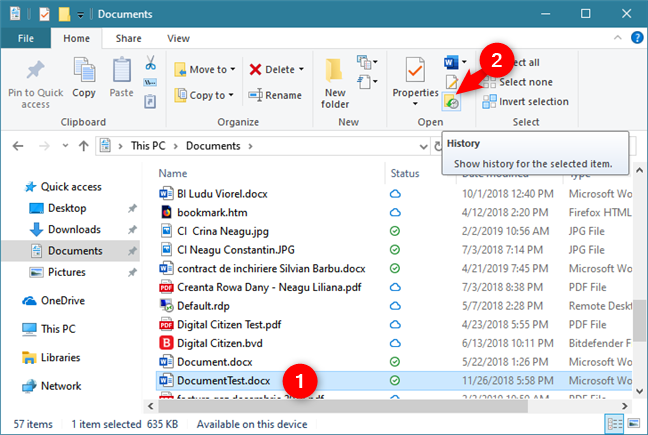648x435 pixels.
Task: Open the Easy access icon dropdown
Action: tap(367, 82)
